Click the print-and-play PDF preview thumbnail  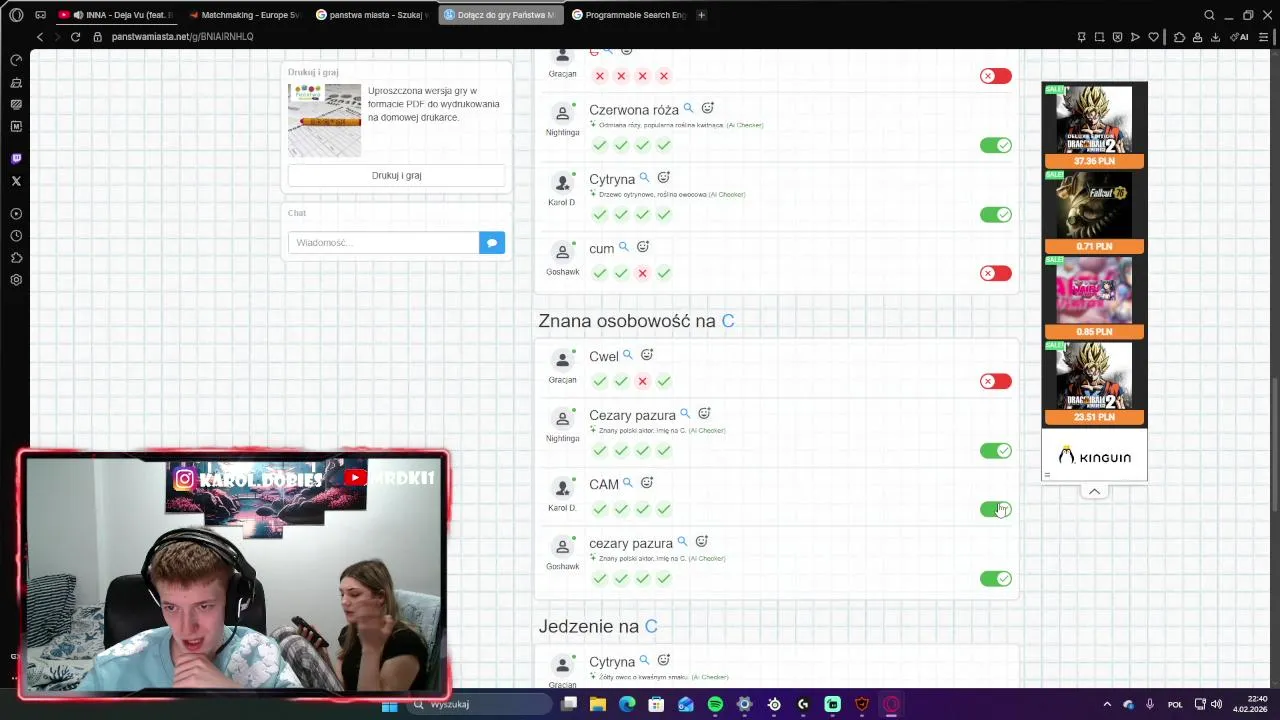point(324,120)
